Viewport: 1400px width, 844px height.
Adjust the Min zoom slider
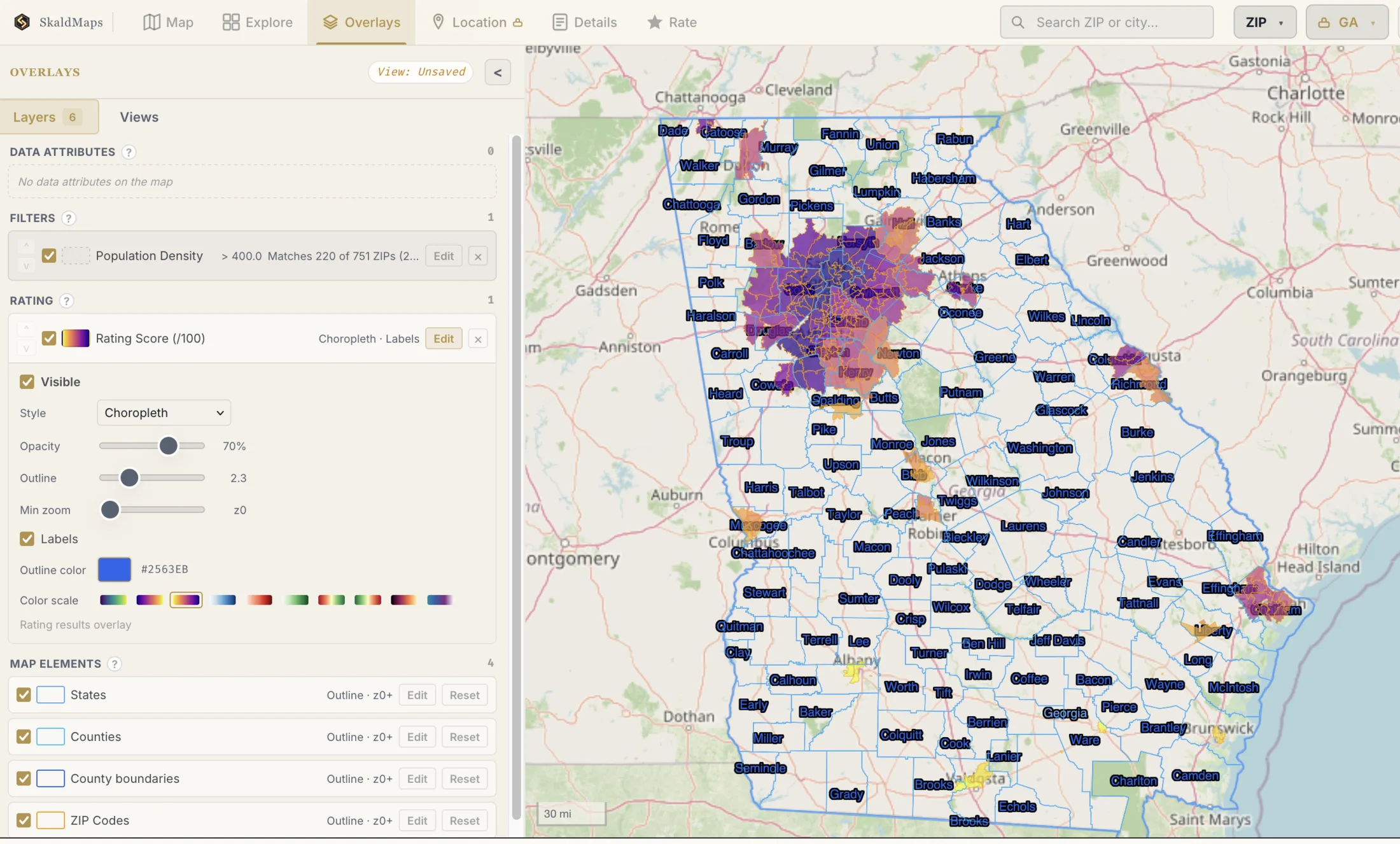tap(152, 510)
